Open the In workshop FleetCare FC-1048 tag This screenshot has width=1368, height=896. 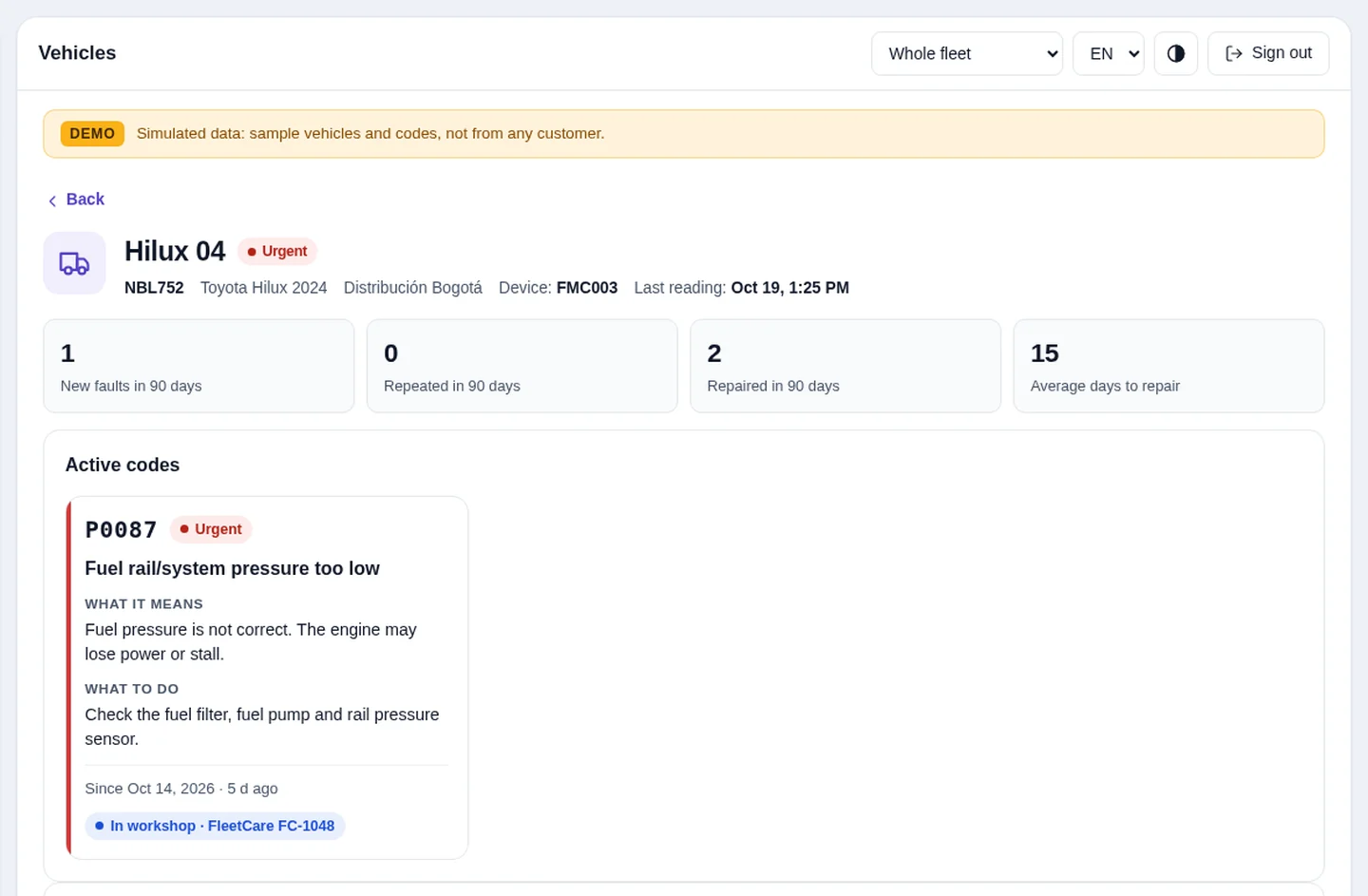point(215,826)
